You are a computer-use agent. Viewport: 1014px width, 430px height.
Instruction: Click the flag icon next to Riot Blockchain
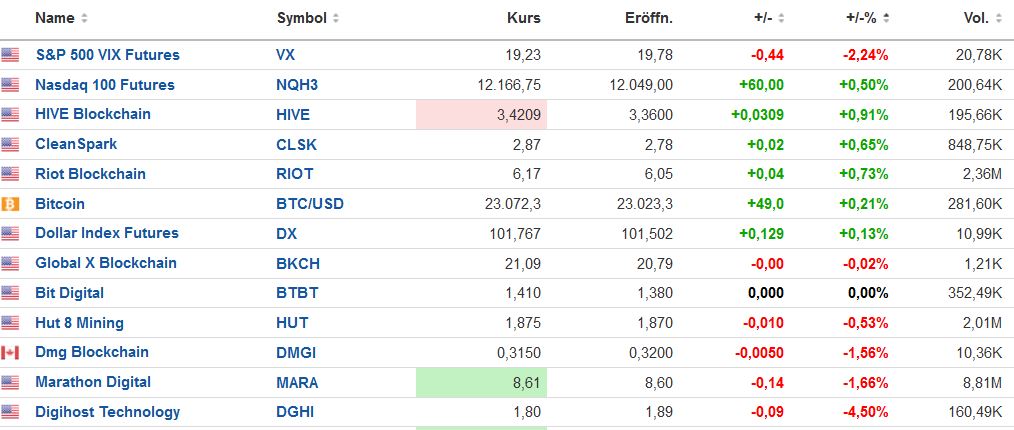point(10,174)
